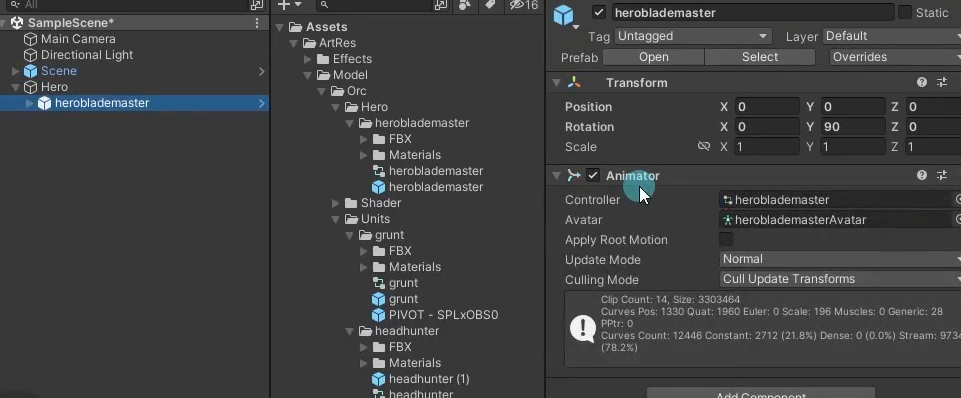Click the prefab Select button
The height and width of the screenshot is (398, 961).
click(760, 57)
